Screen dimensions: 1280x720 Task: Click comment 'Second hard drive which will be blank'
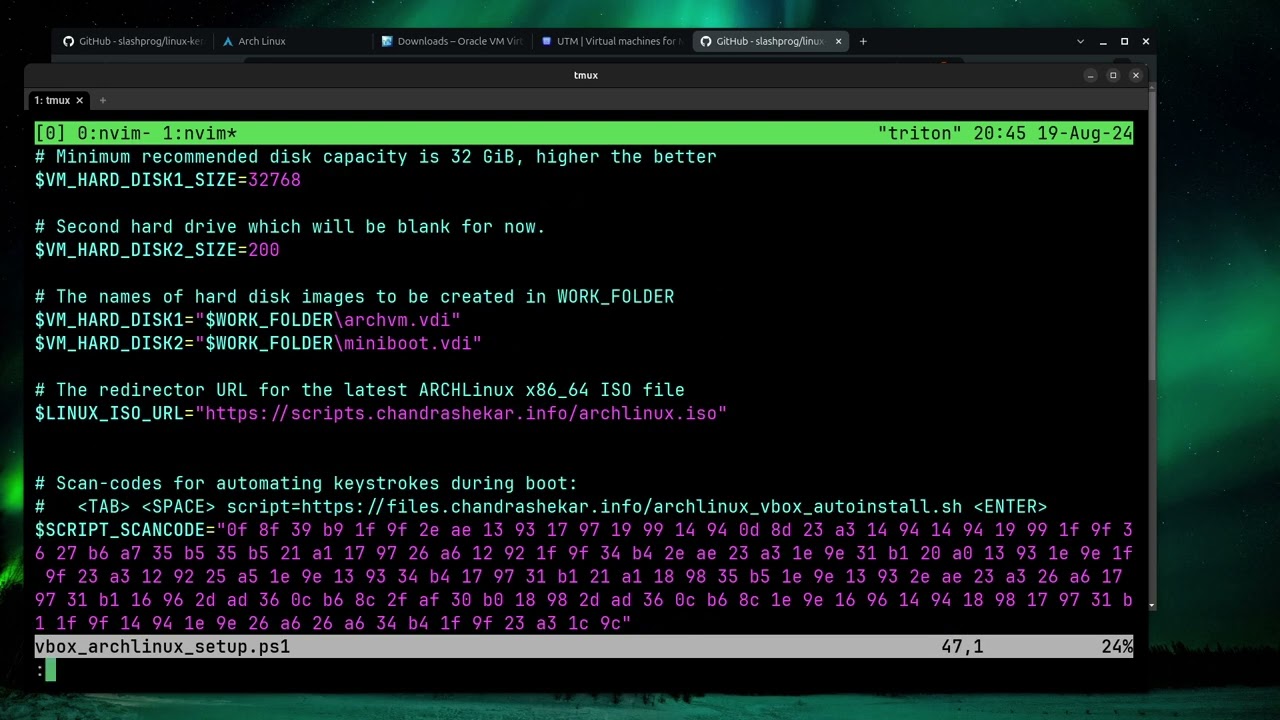[291, 227]
